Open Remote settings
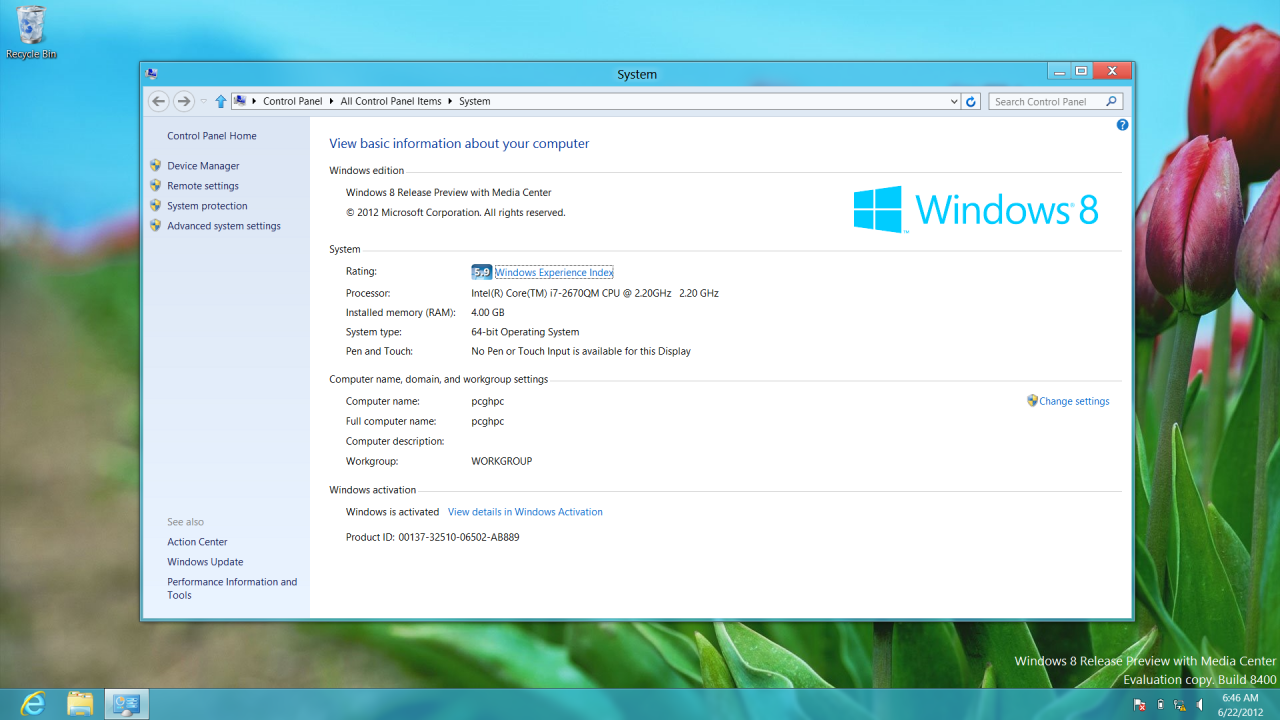Screen dimensions: 1280x720 (x=203, y=186)
